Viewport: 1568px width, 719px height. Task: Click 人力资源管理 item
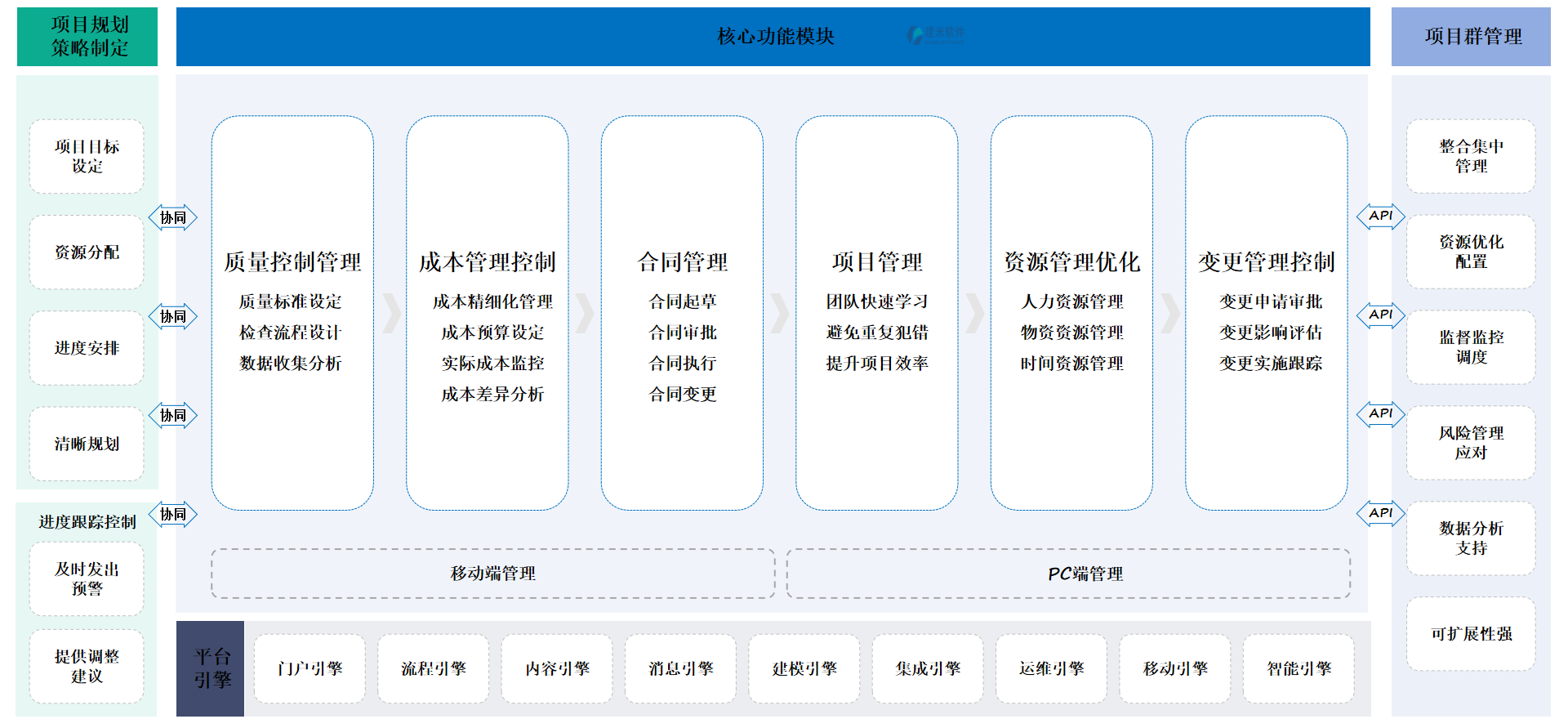click(x=1071, y=301)
